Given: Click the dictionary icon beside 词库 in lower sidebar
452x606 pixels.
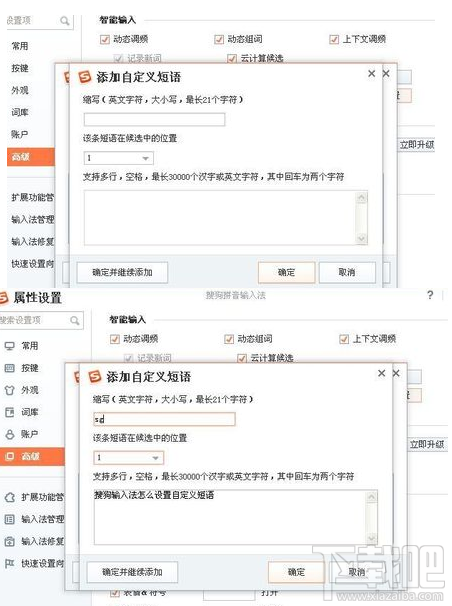Looking at the screenshot, I should point(10,412).
